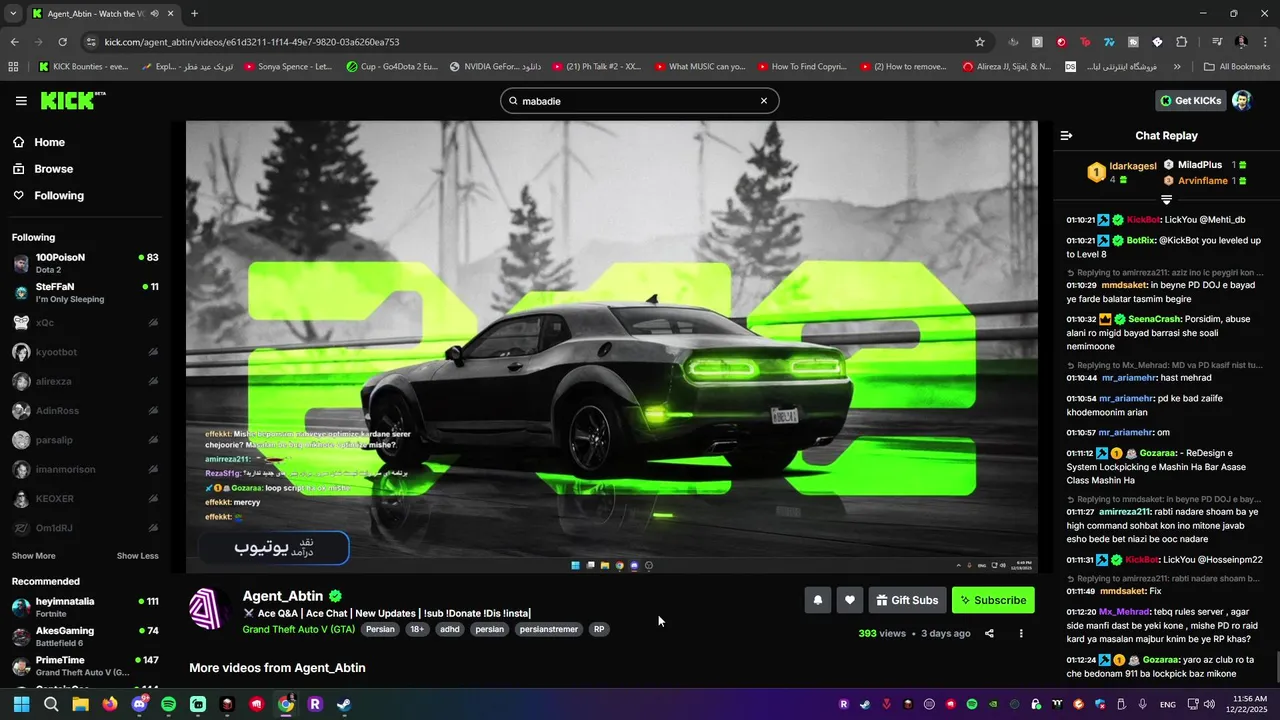Click the video player area
Screen dimensions: 1280x720
click(x=612, y=347)
